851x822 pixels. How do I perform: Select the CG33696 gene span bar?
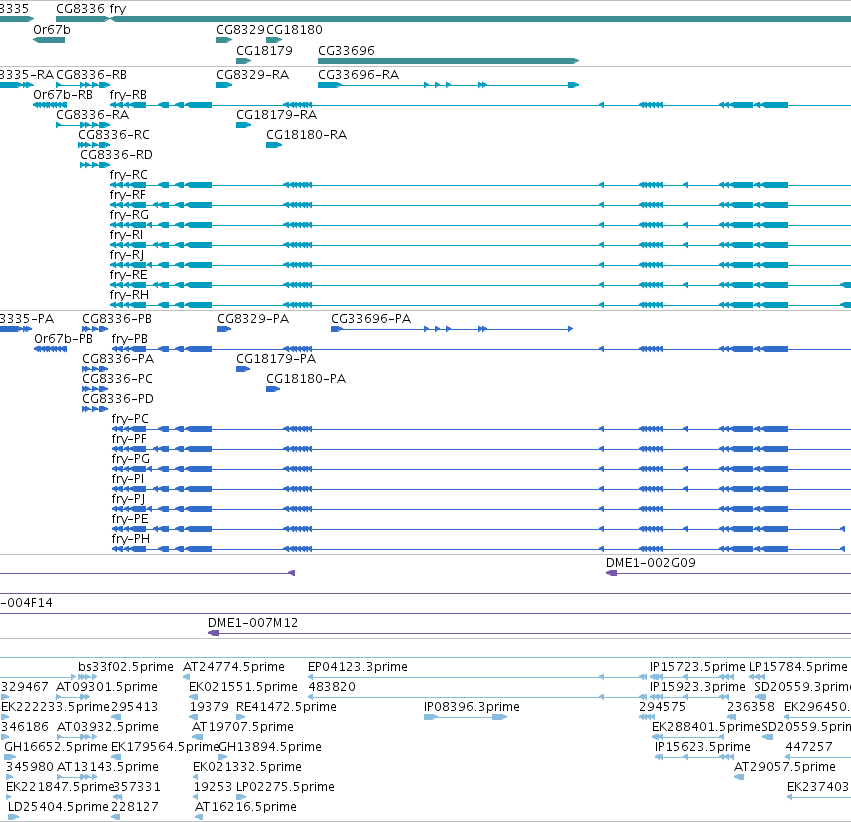[x=448, y=61]
